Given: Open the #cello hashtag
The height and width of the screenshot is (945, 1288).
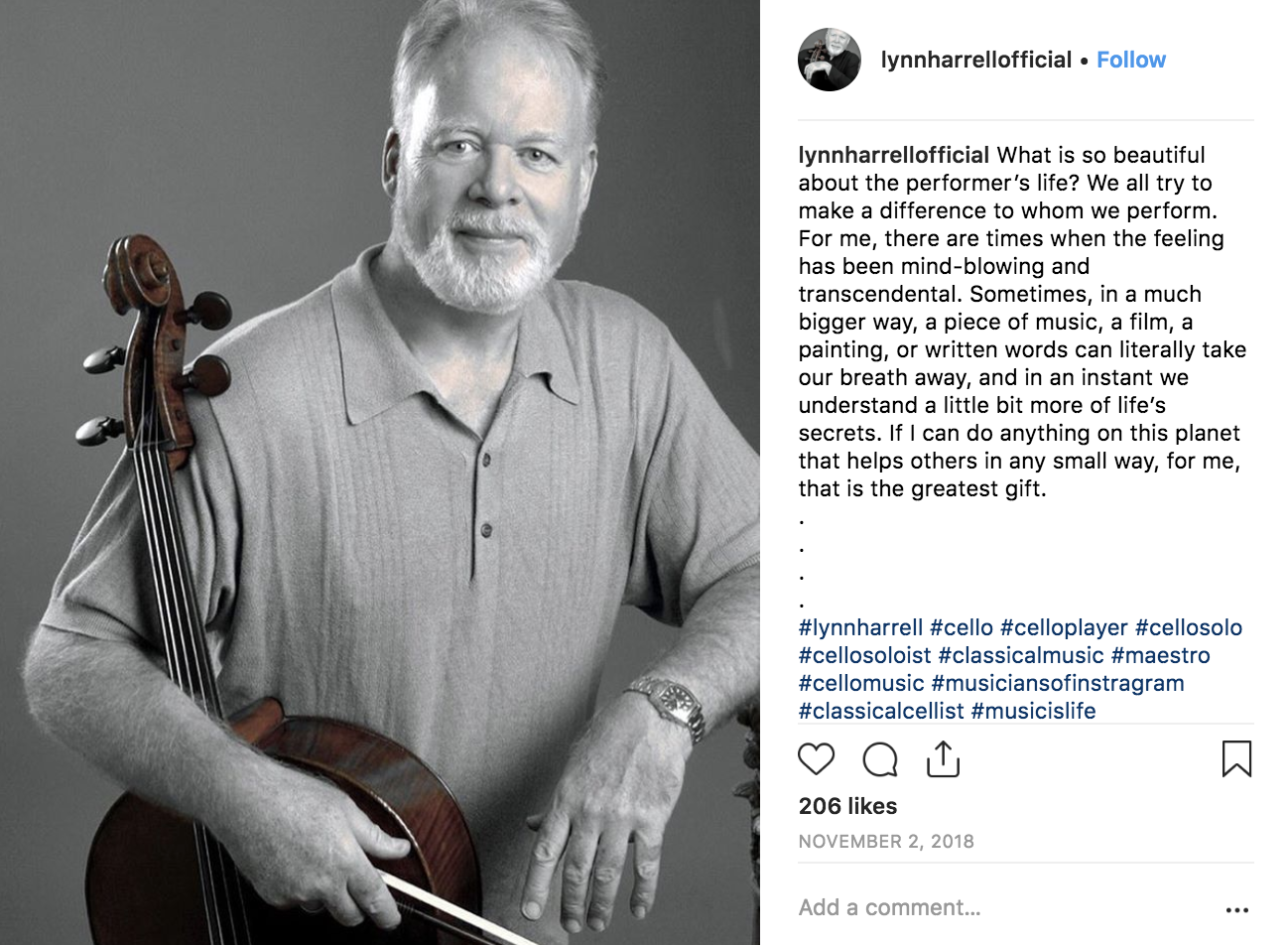Looking at the screenshot, I should point(962,627).
